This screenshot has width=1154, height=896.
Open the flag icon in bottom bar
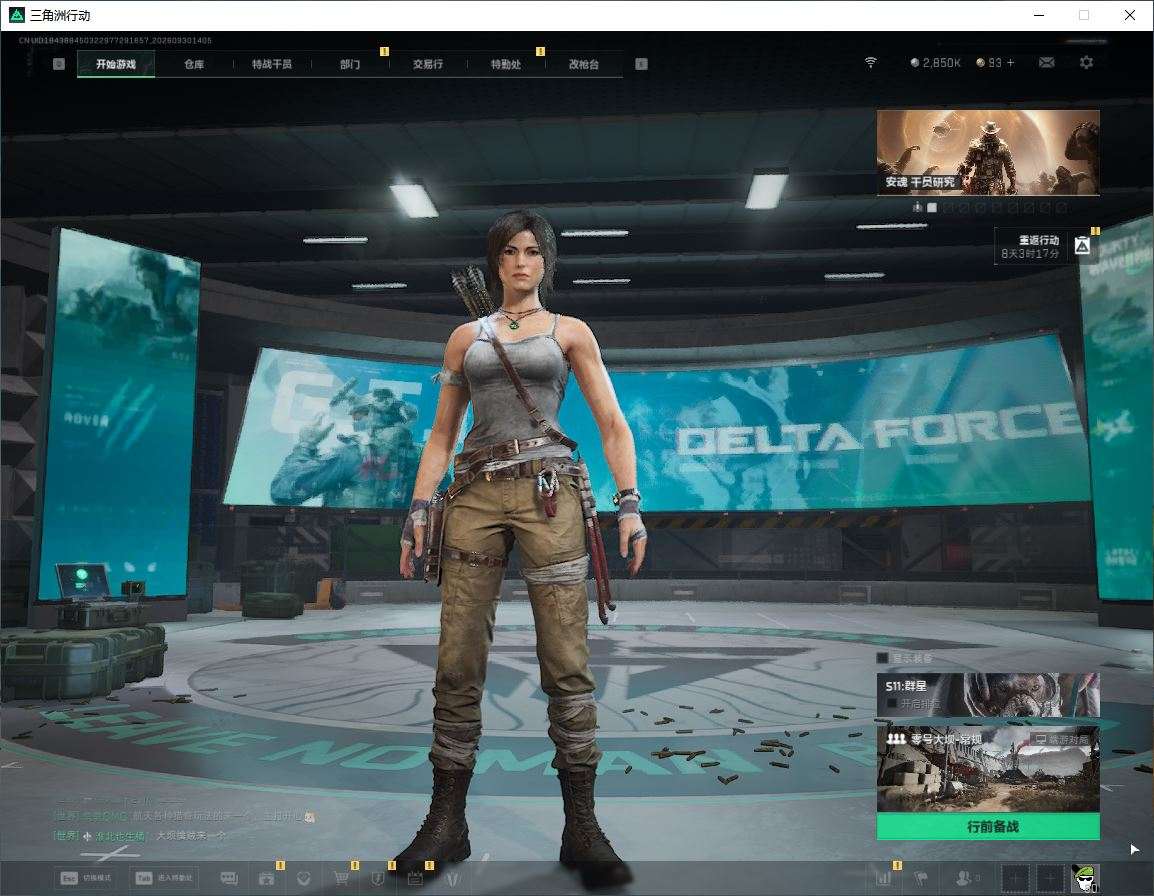(x=921, y=878)
